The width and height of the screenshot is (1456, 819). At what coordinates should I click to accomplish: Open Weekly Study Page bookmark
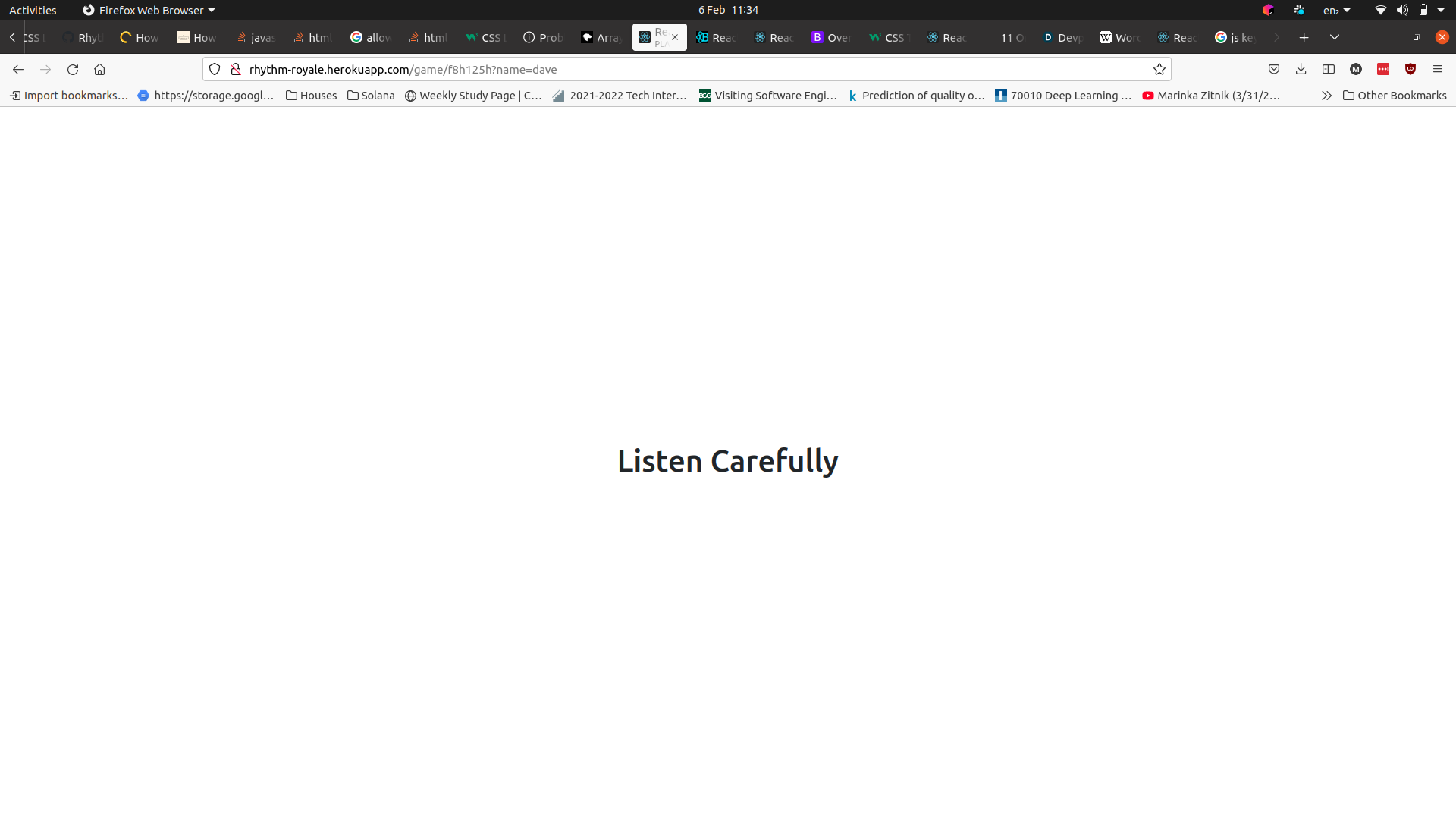pyautogui.click(x=473, y=96)
